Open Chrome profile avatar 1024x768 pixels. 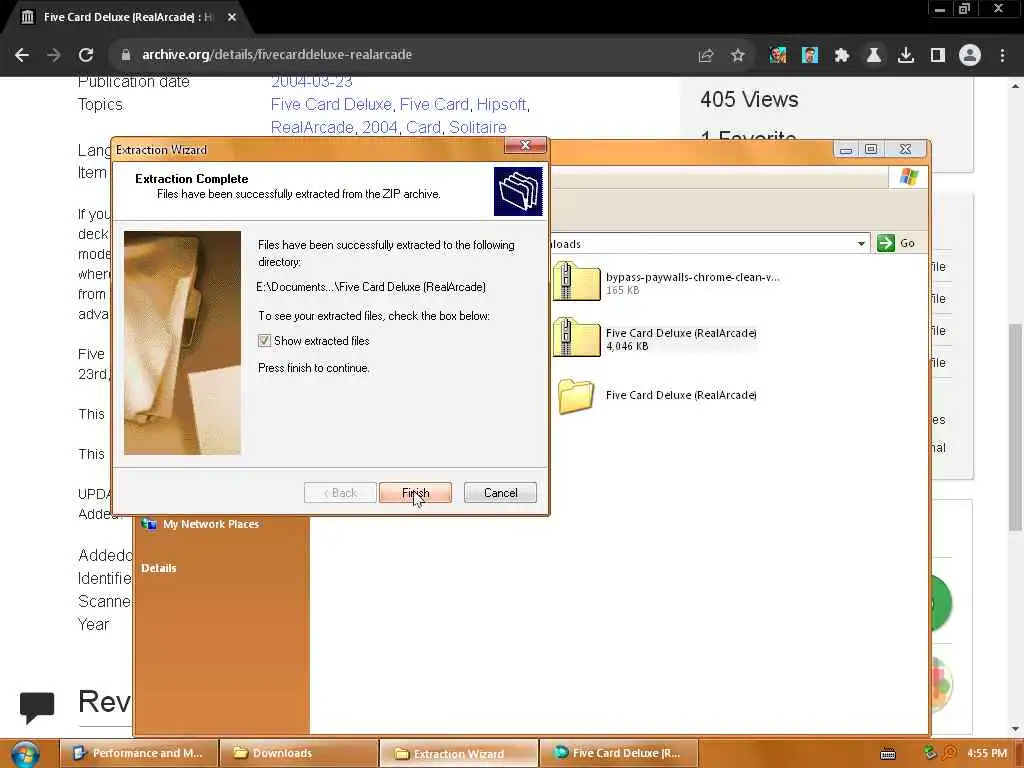click(x=970, y=56)
